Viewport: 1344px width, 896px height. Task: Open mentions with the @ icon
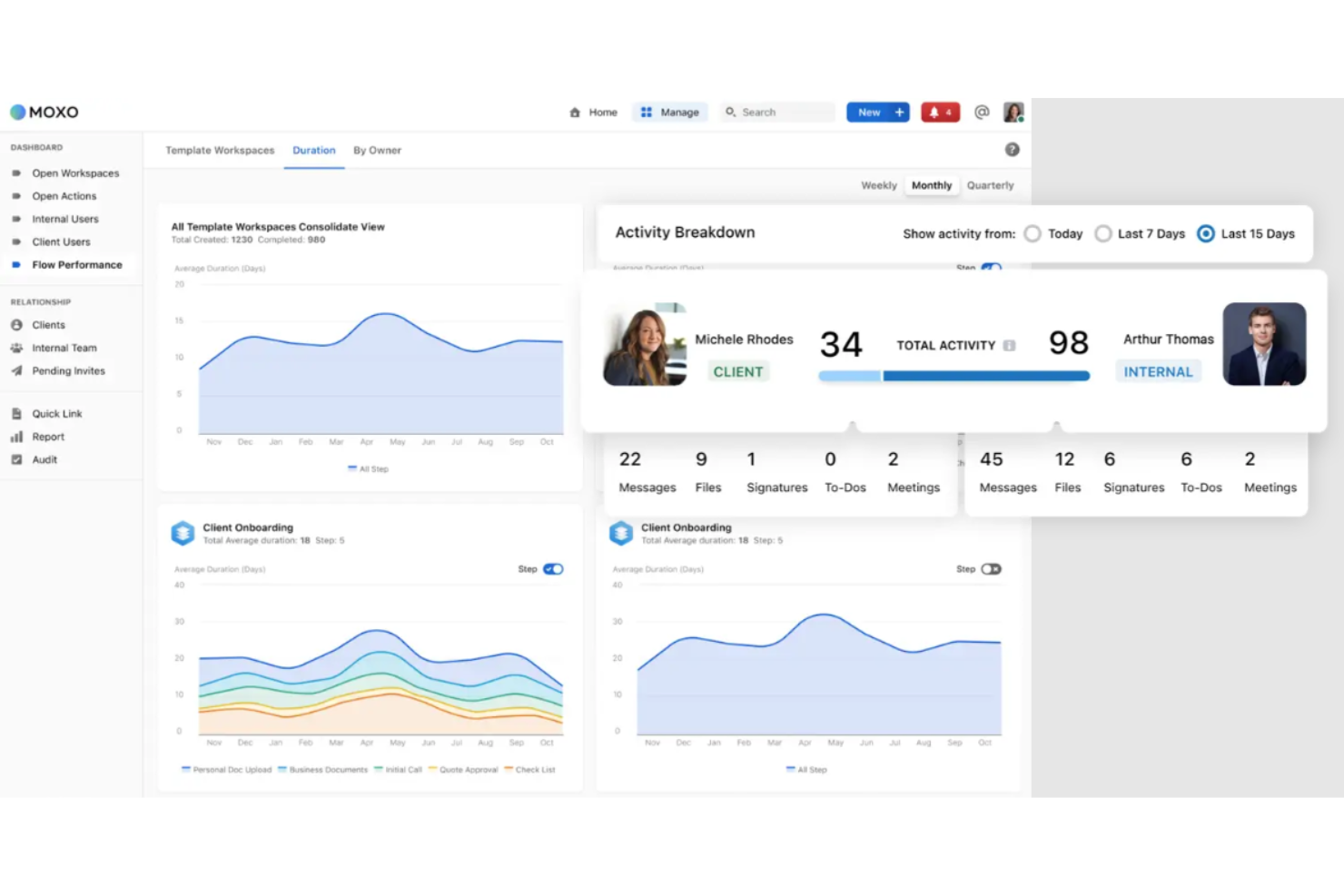tap(982, 113)
